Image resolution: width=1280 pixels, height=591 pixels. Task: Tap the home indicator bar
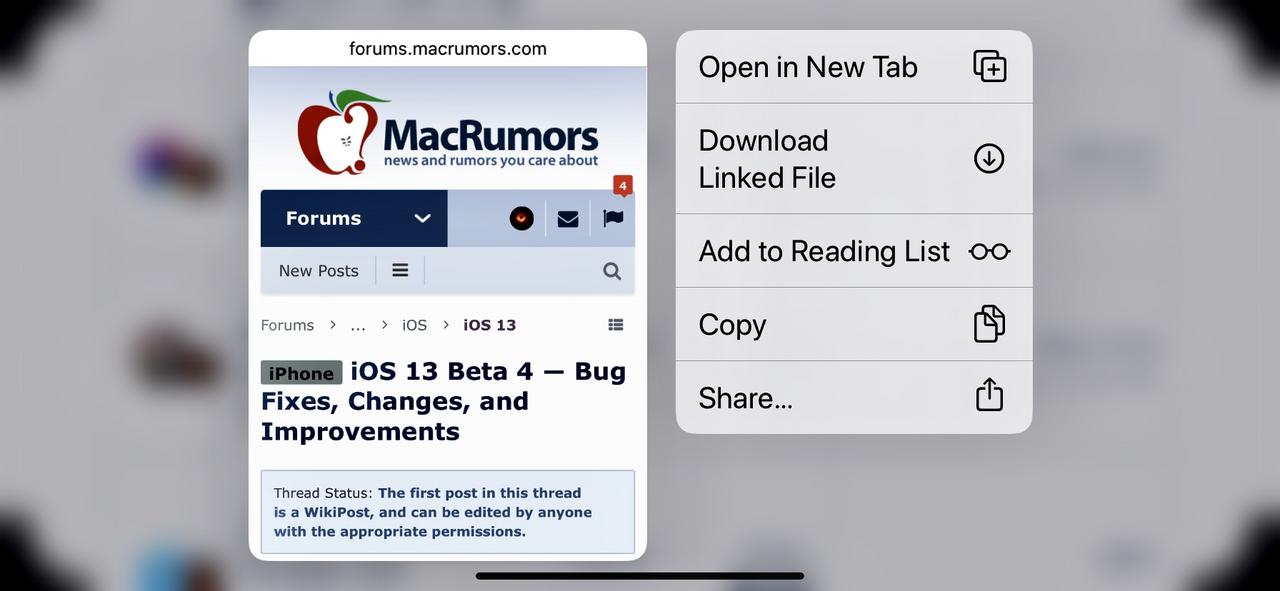(640, 576)
